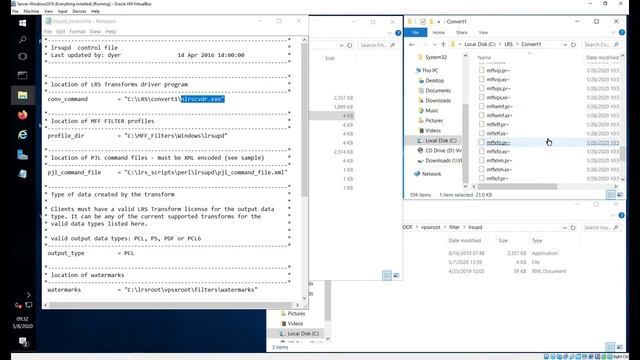Open taskbar Search magnifier
This screenshot has height=360, width=640.
[x=22, y=40]
